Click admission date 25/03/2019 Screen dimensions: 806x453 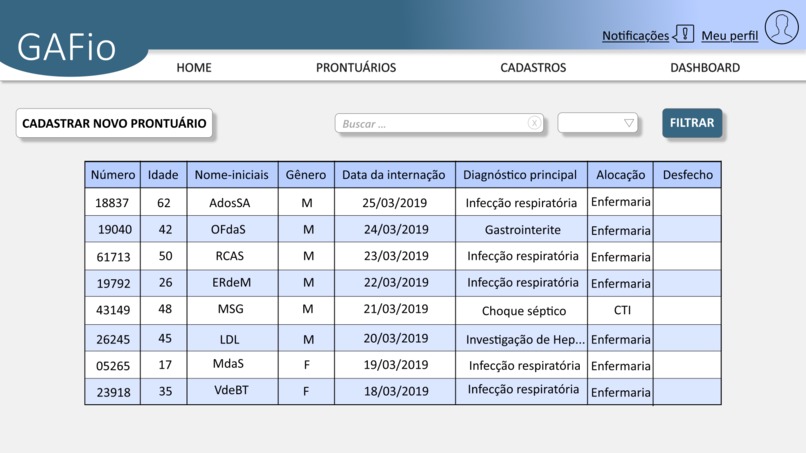coord(394,203)
